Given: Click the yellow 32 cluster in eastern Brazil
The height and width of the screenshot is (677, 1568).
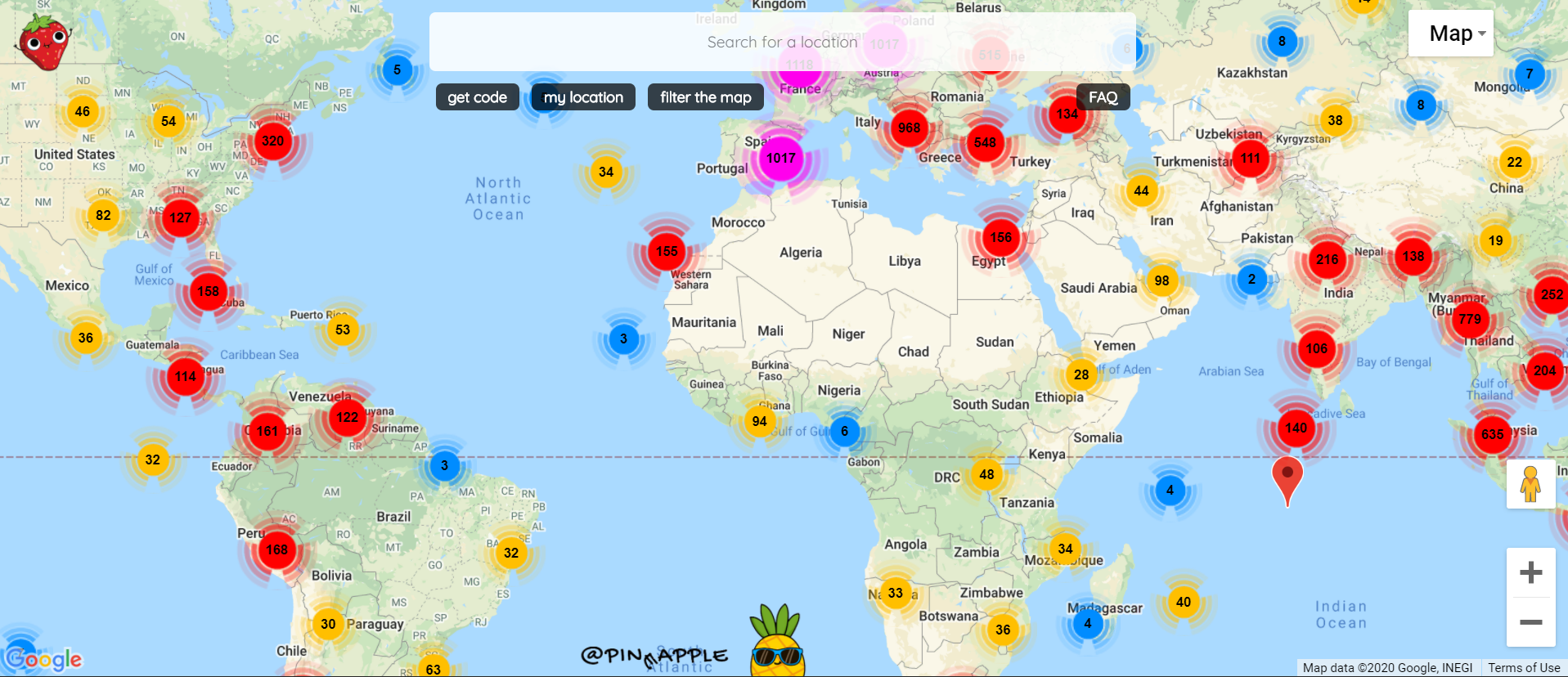Looking at the screenshot, I should tap(511, 553).
